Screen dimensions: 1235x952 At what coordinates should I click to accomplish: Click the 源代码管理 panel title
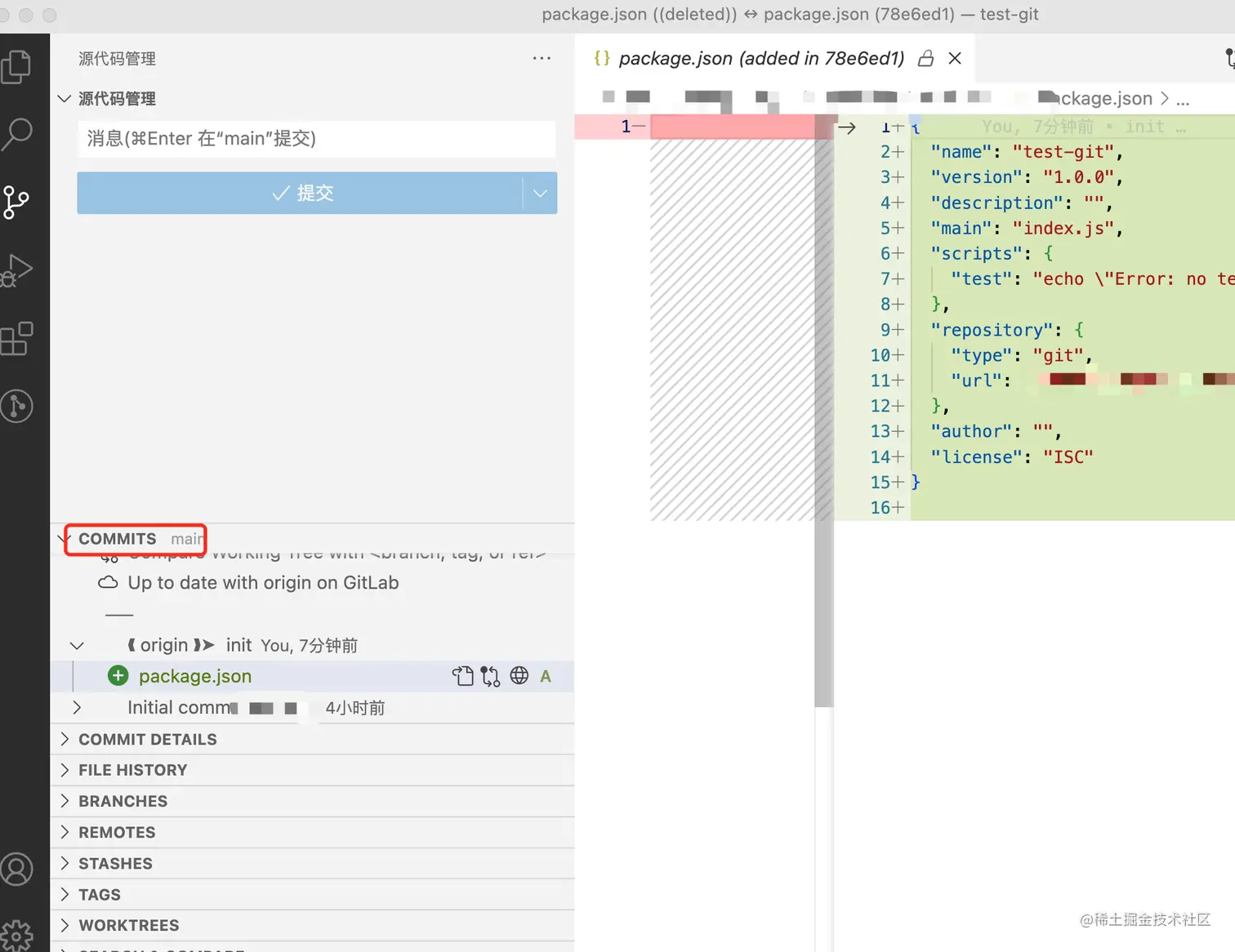coord(117,59)
